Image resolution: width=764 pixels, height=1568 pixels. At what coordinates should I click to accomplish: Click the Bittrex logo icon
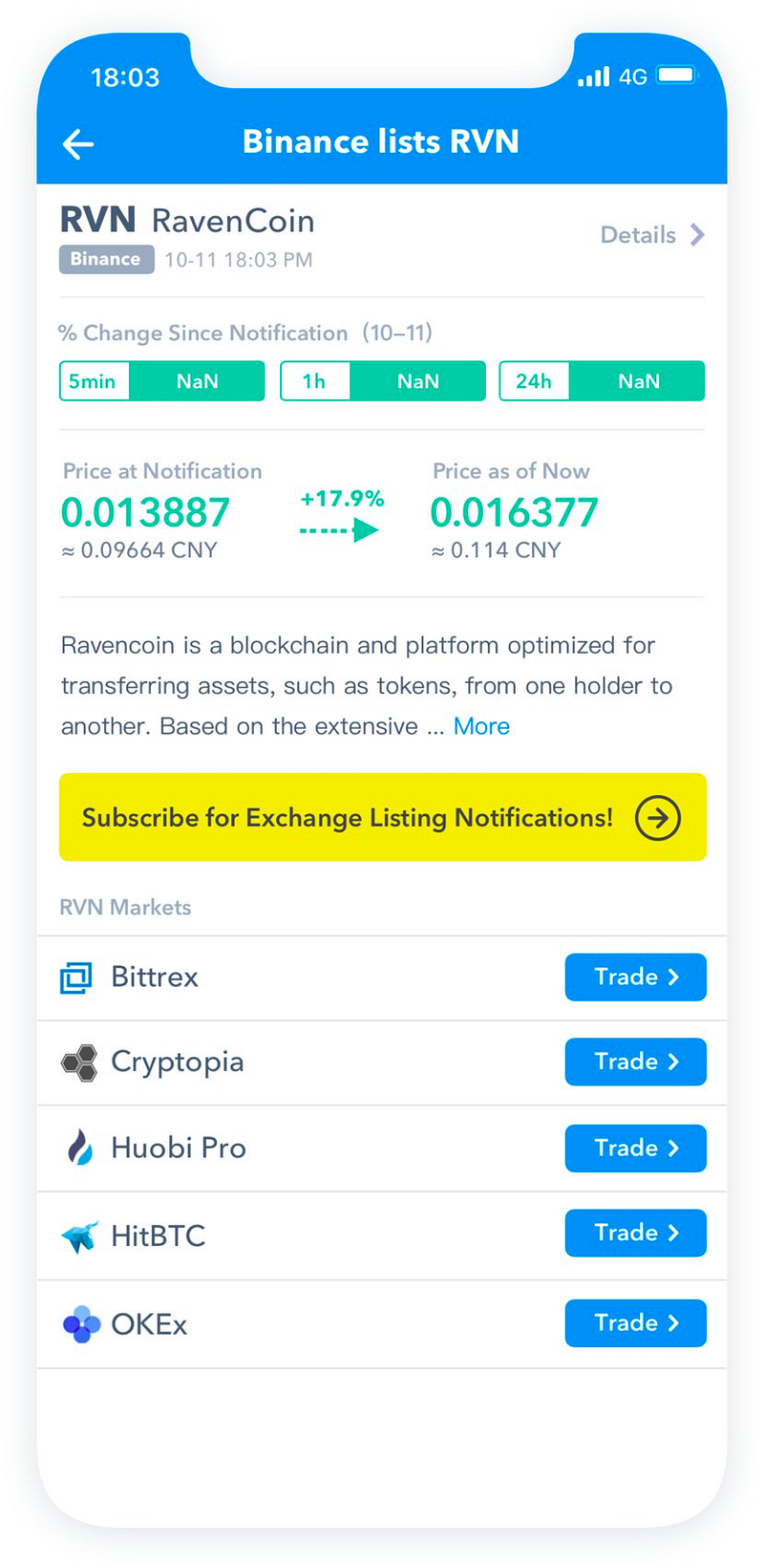pyautogui.click(x=76, y=977)
